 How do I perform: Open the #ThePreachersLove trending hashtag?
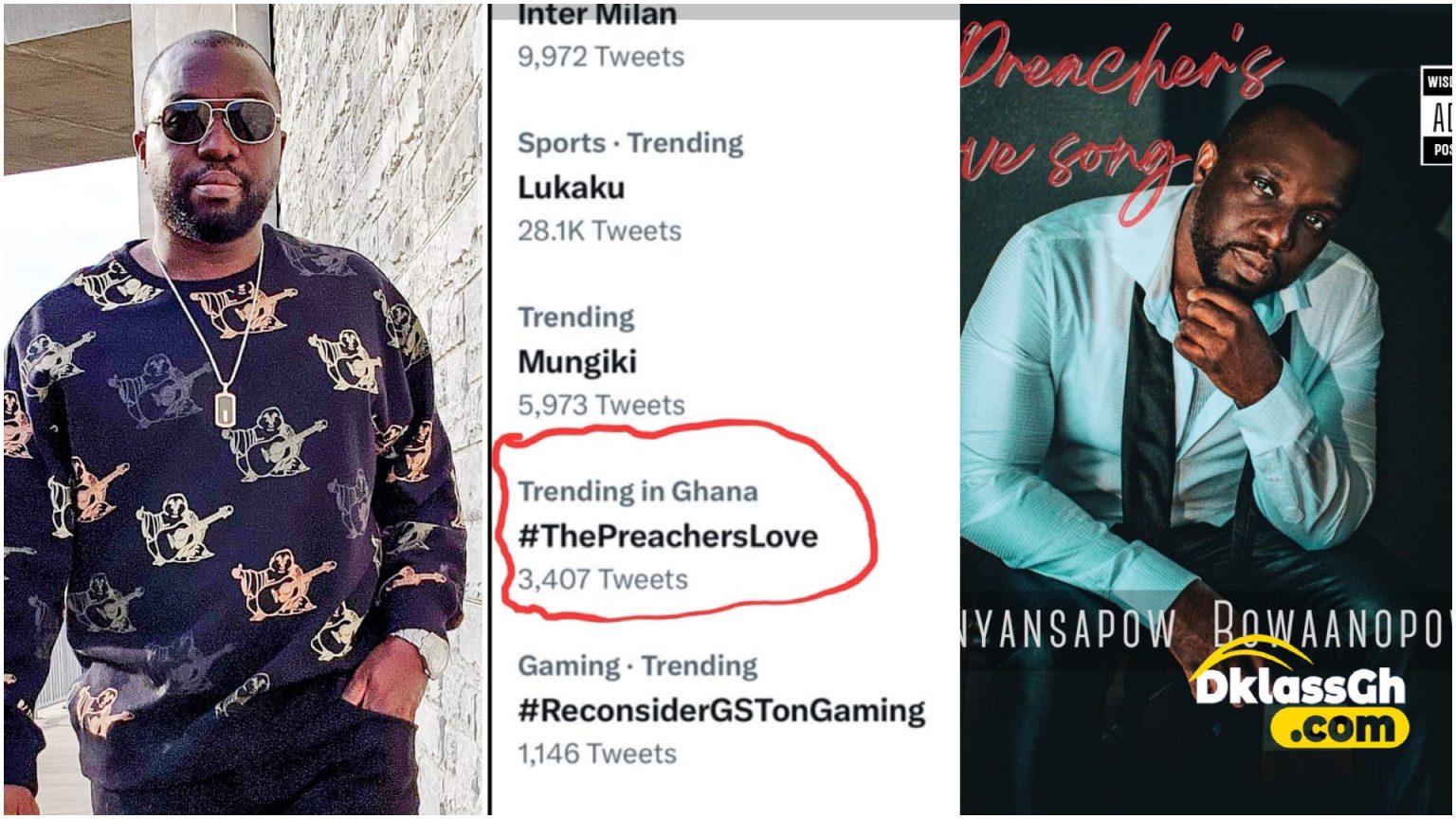(x=667, y=537)
